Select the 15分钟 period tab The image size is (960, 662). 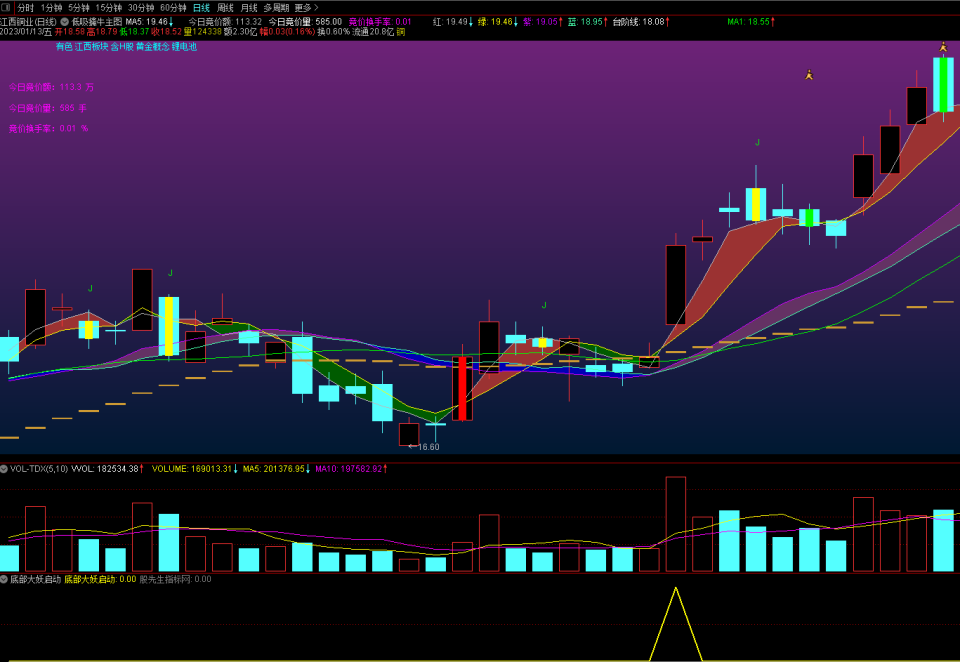click(108, 8)
